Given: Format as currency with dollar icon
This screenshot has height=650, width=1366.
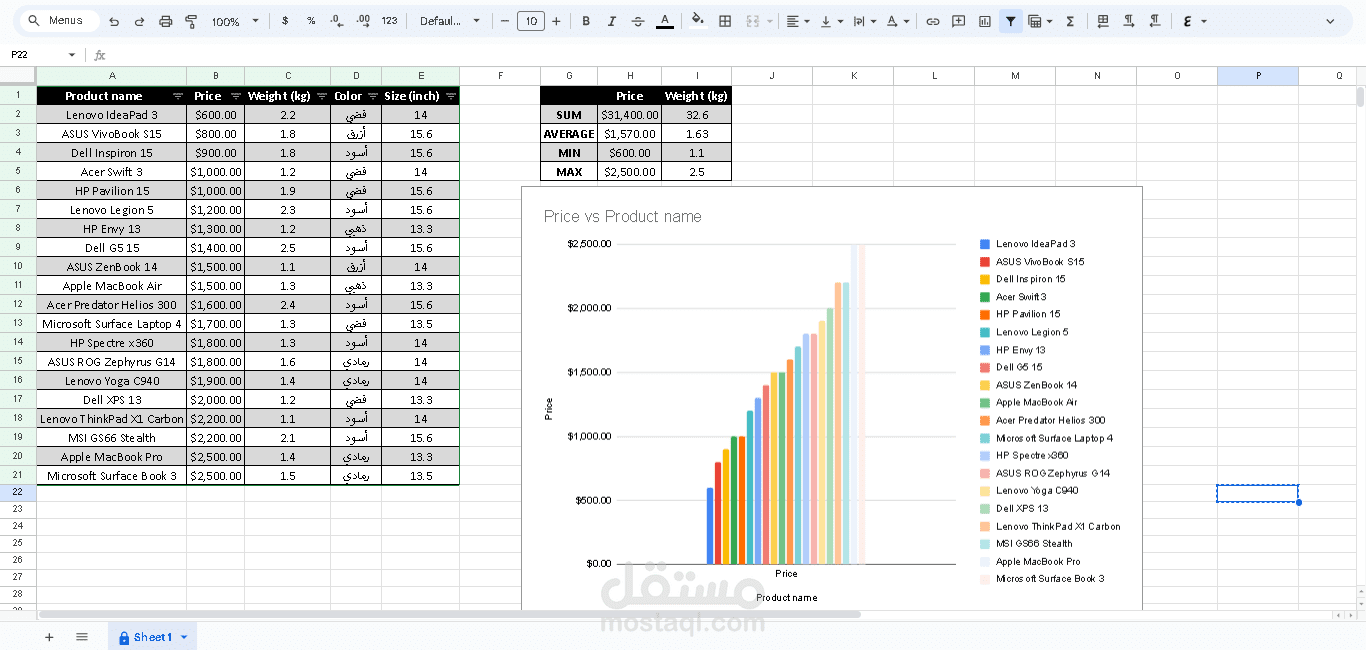Looking at the screenshot, I should pos(285,21).
